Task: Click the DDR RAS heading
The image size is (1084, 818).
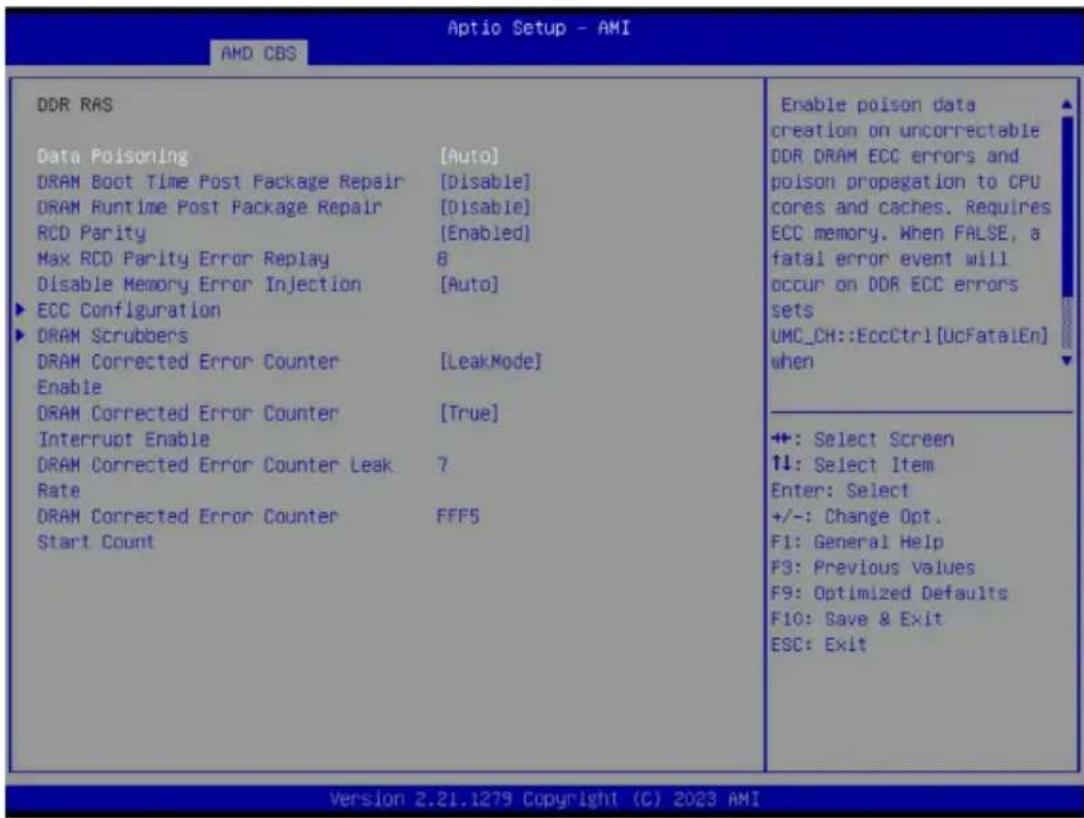Action: (x=75, y=105)
